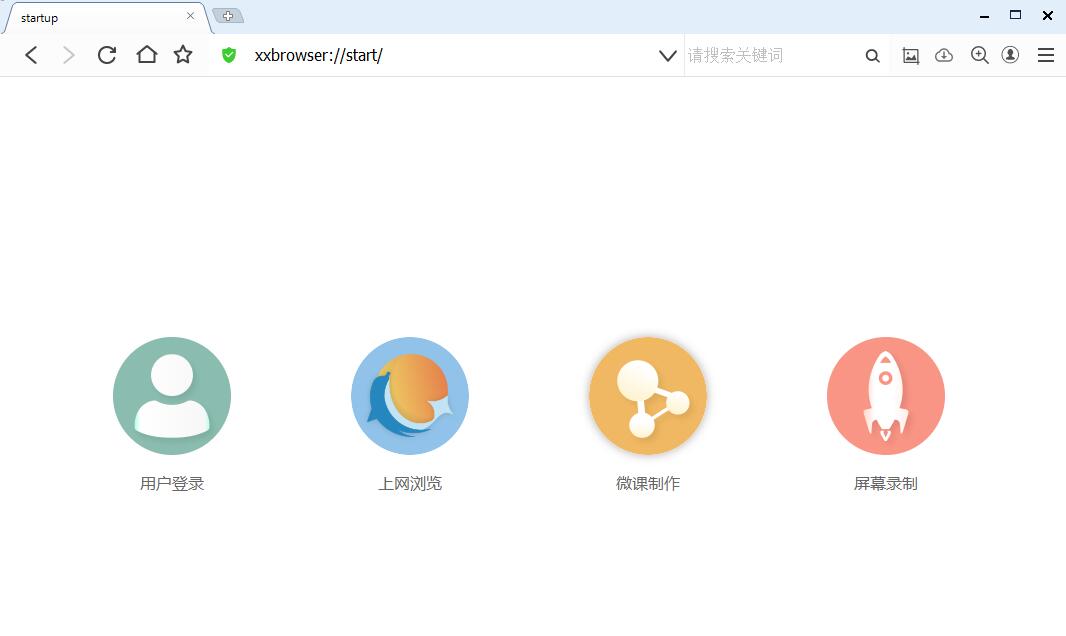
Task: Click the search magnifier in search box
Action: (872, 56)
